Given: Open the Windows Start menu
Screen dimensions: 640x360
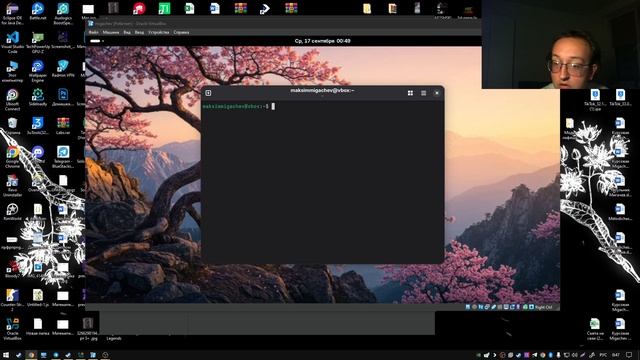Looking at the screenshot, I should pyautogui.click(x=6, y=355).
